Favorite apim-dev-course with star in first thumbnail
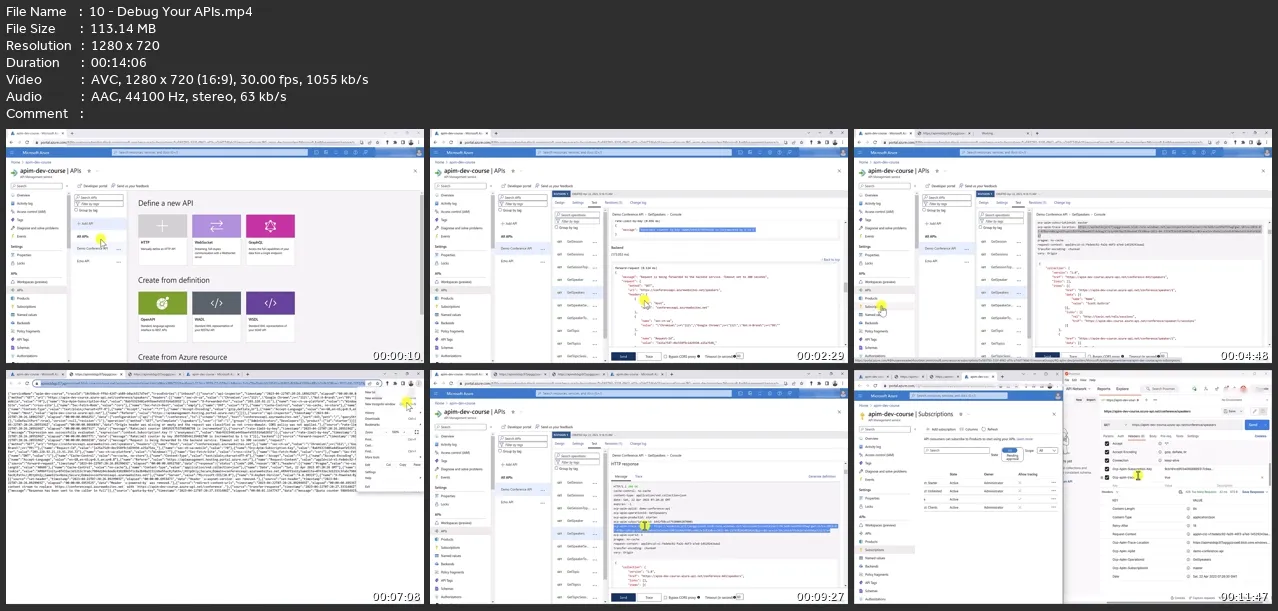This screenshot has width=1278, height=611. coord(89,171)
